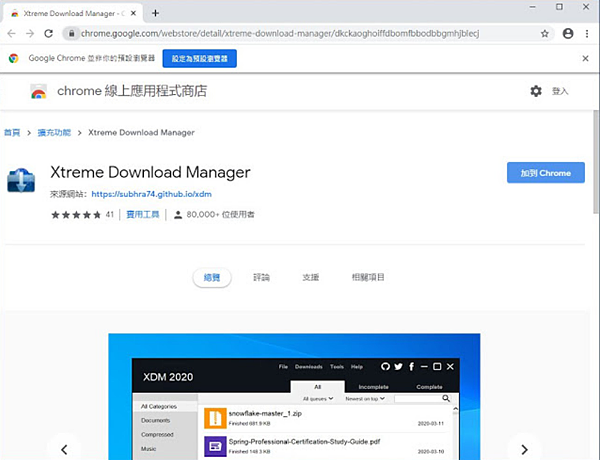The image size is (600, 460).
Task: Open the Chrome three-dot menu
Action: coord(587,34)
